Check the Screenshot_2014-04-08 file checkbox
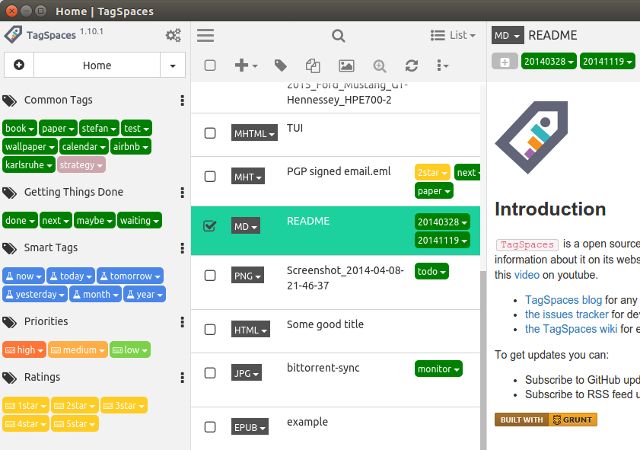Screen dimensions: 640x450 click(210, 275)
